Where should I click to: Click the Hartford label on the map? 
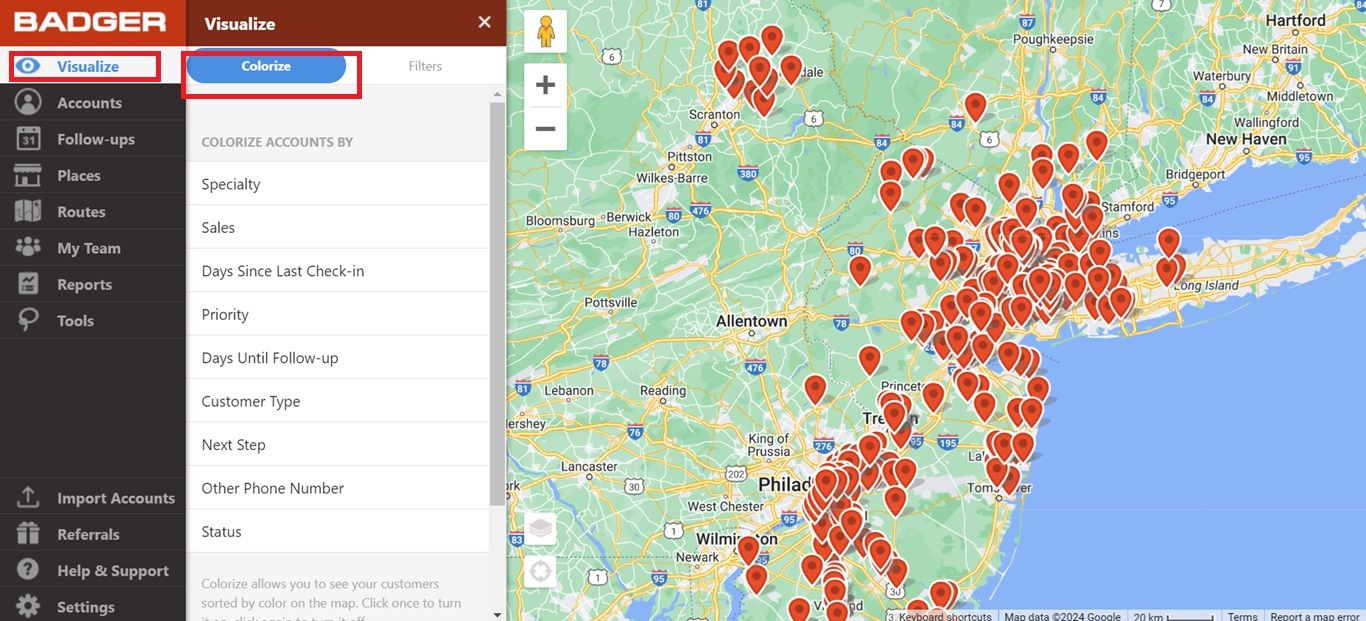1296,20
